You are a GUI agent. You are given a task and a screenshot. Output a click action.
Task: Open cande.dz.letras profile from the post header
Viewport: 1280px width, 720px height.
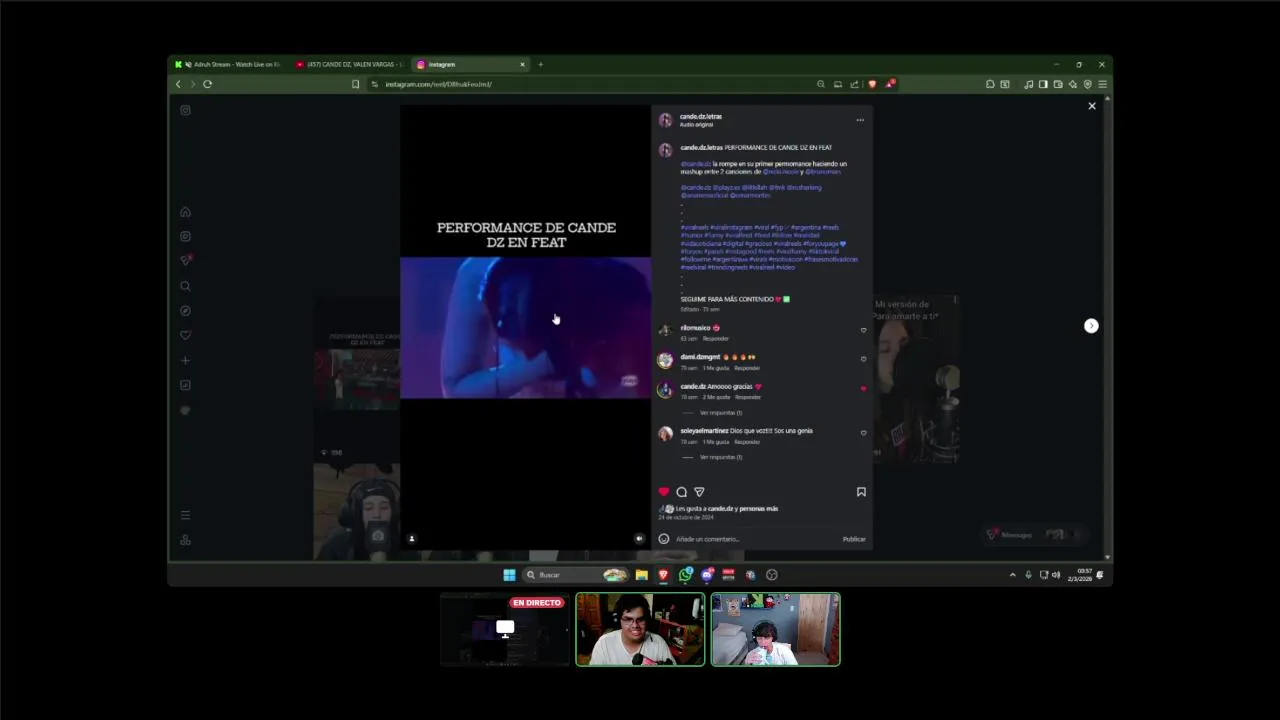point(701,117)
